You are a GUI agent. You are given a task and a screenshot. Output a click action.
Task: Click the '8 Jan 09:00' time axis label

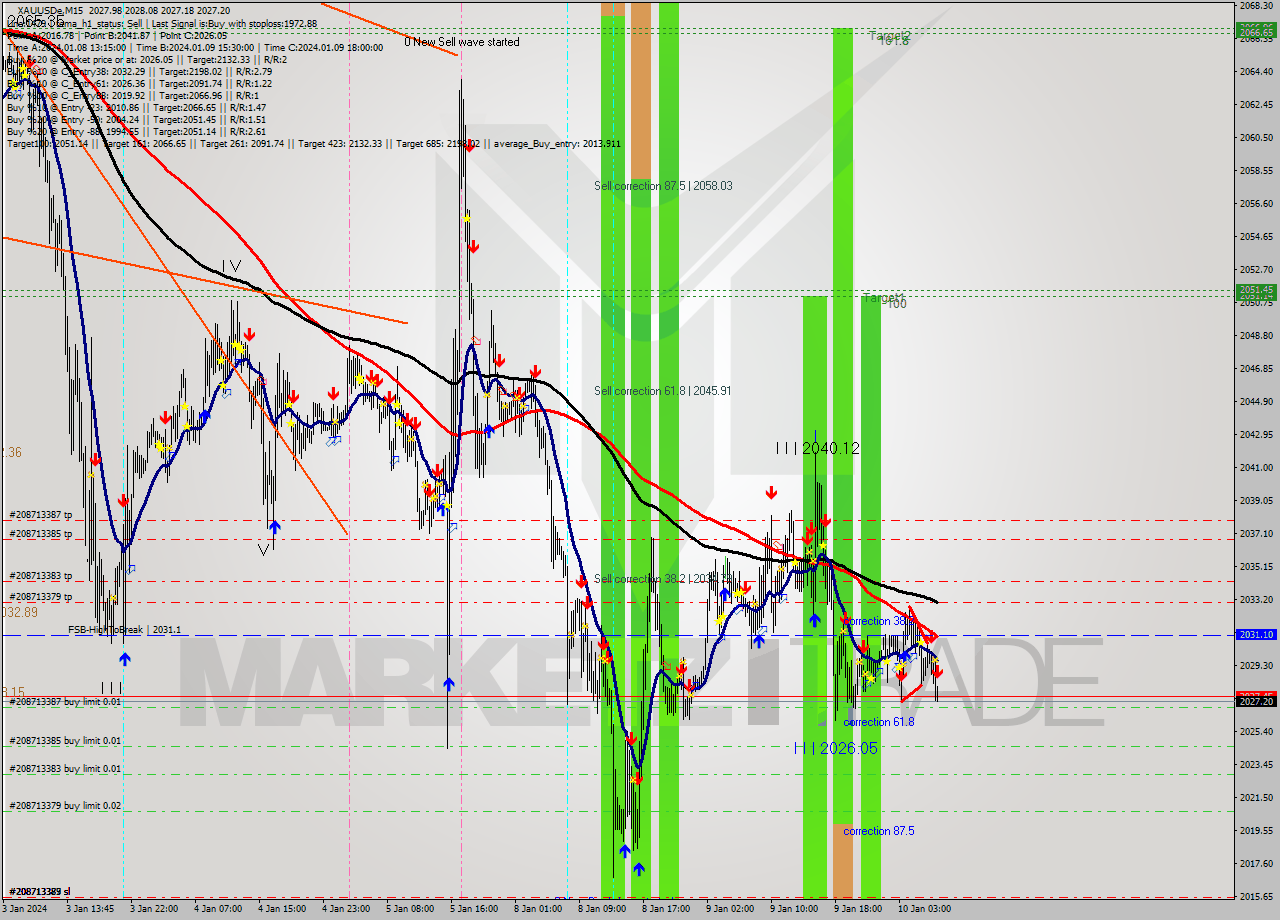(603, 909)
